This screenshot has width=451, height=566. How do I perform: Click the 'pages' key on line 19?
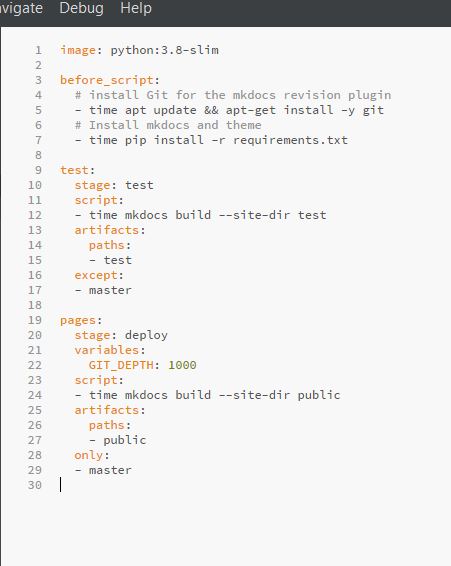coord(78,321)
